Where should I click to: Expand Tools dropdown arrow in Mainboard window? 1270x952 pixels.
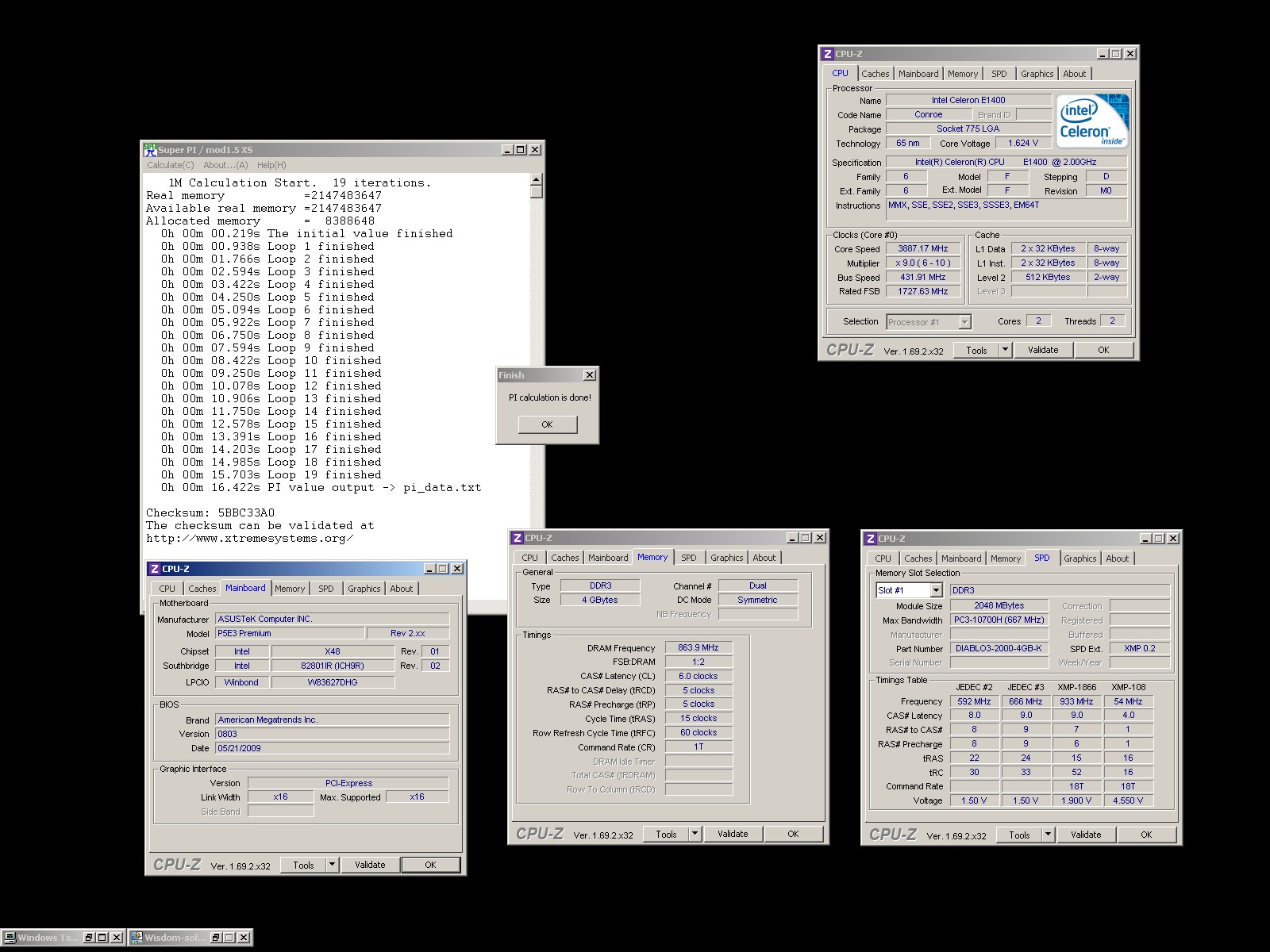coord(332,865)
